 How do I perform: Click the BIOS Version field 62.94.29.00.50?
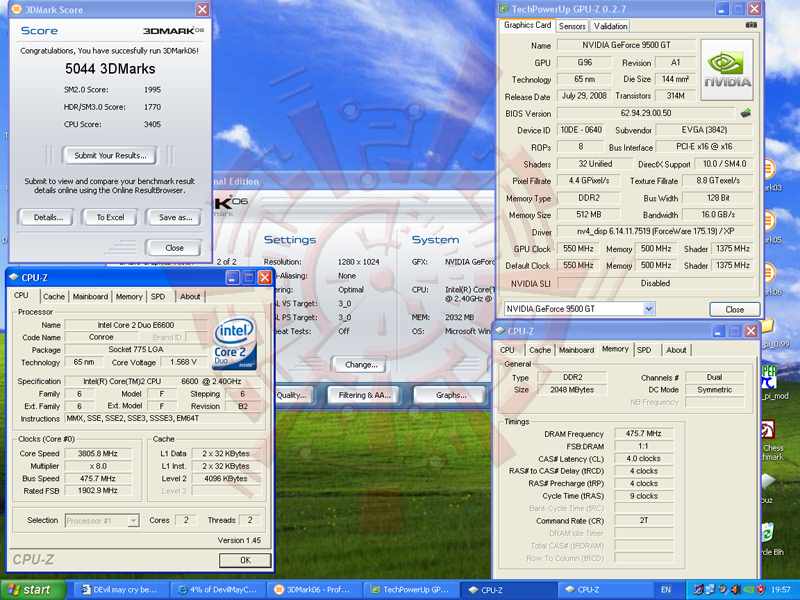coord(646,113)
